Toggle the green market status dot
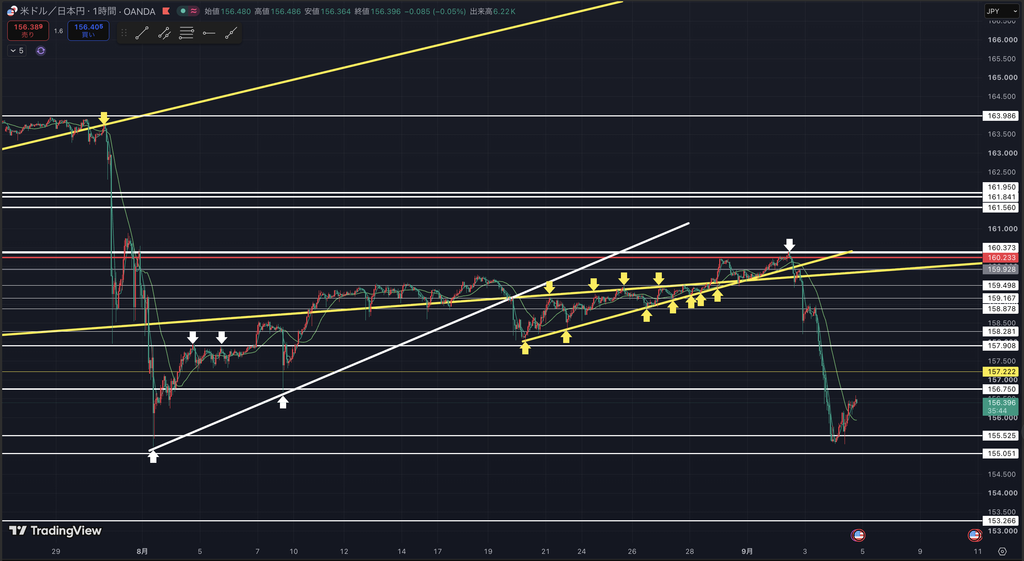 point(184,11)
